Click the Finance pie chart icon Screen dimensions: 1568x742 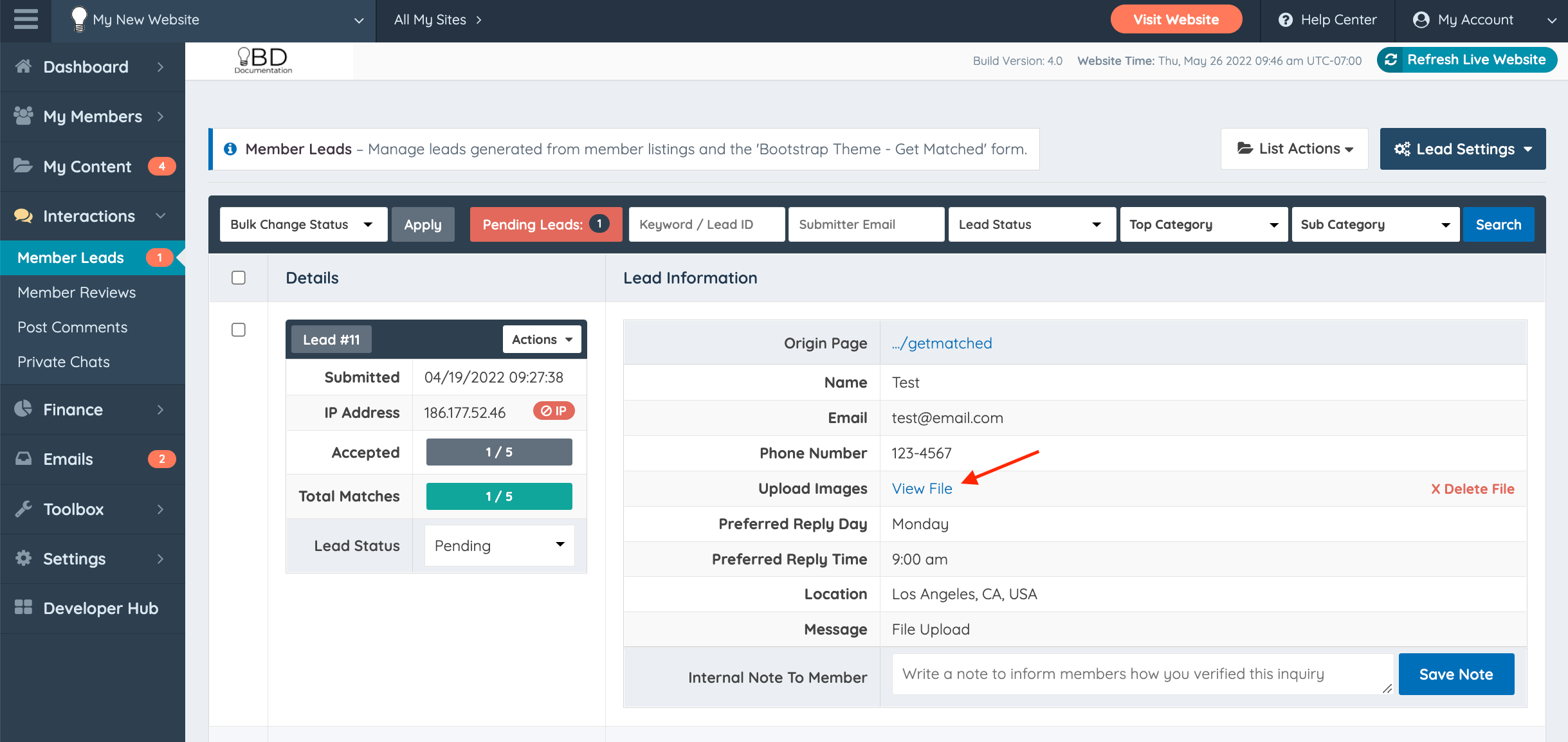point(24,409)
